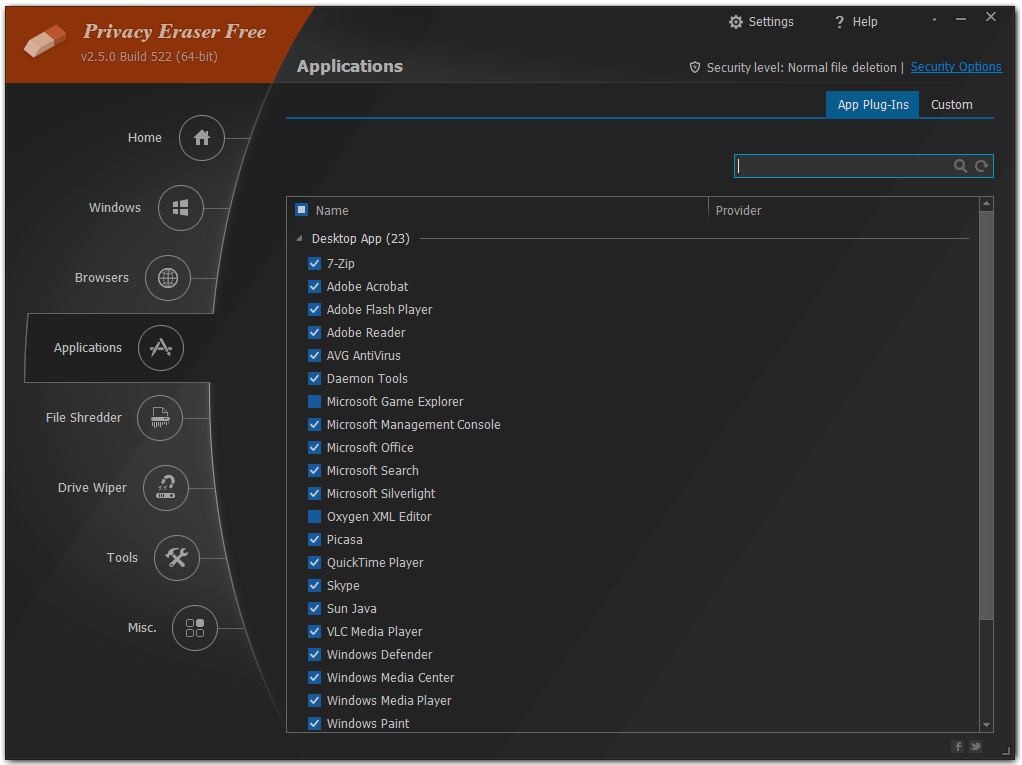Select the Microsoft Search row text
The width and height of the screenshot is (1022, 765).
[372, 470]
